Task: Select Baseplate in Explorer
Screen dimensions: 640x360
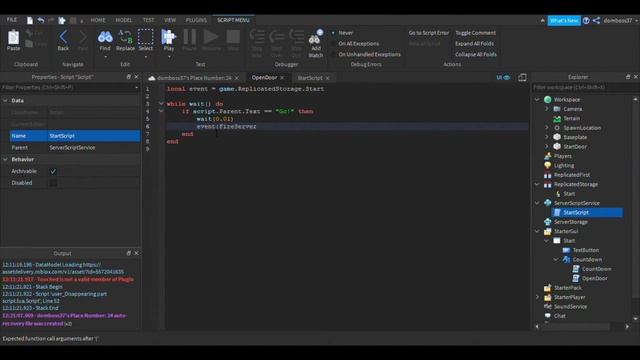Action: click(575, 137)
